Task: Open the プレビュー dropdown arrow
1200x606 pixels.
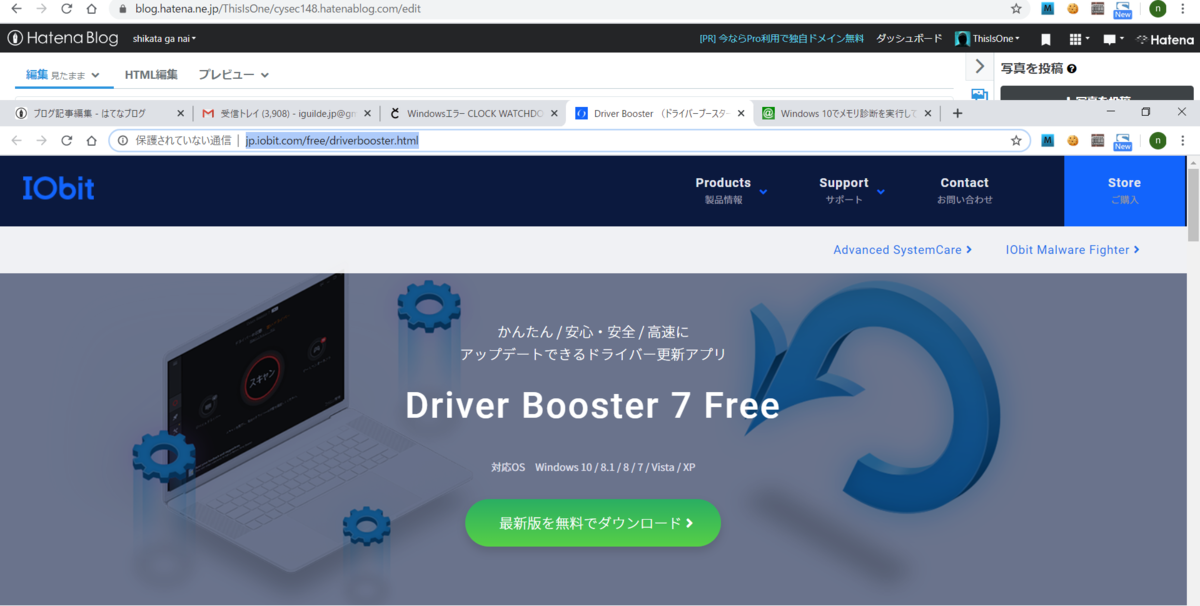Action: (x=265, y=75)
